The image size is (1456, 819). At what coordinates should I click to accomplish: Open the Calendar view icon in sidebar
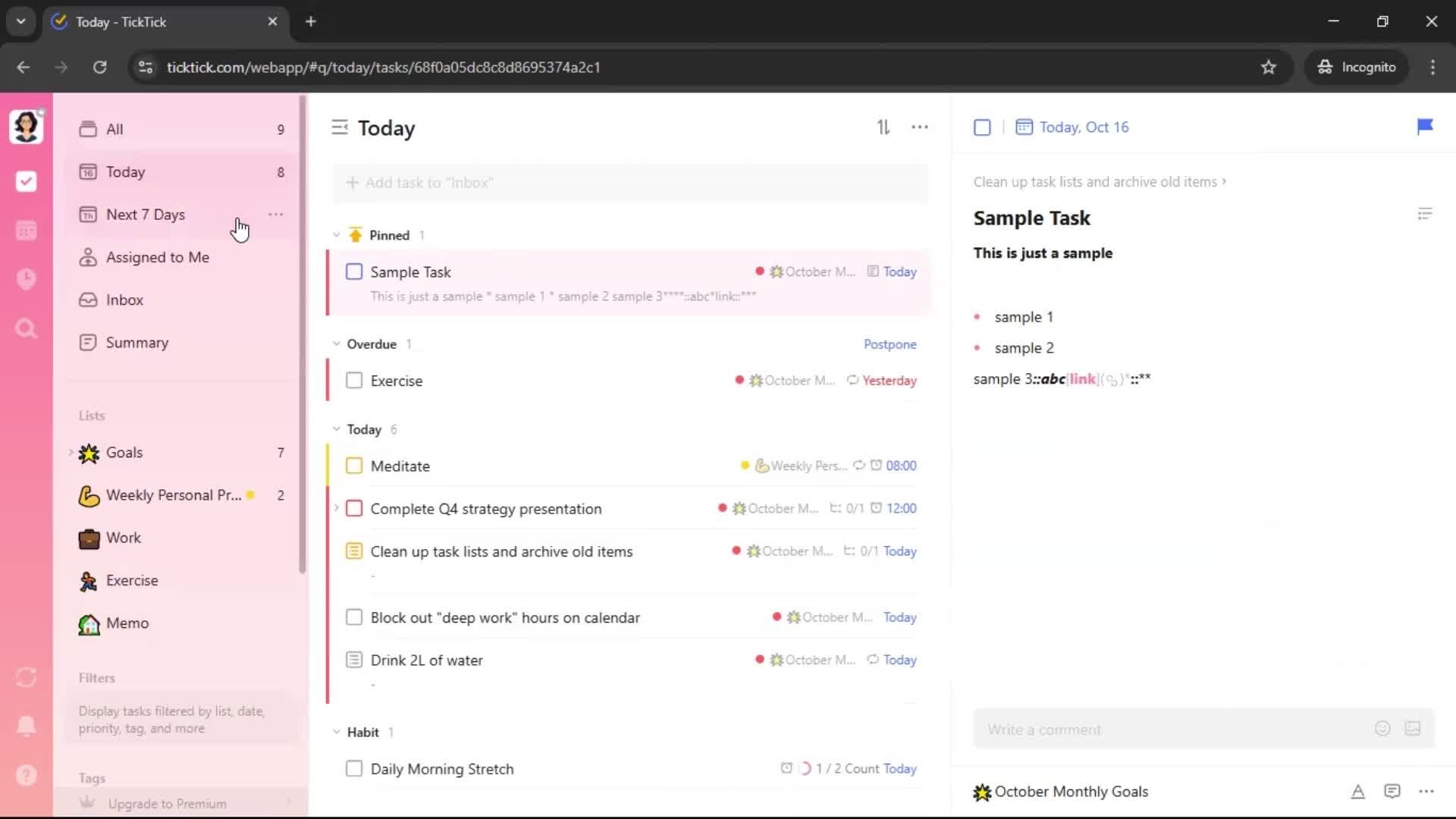[27, 231]
